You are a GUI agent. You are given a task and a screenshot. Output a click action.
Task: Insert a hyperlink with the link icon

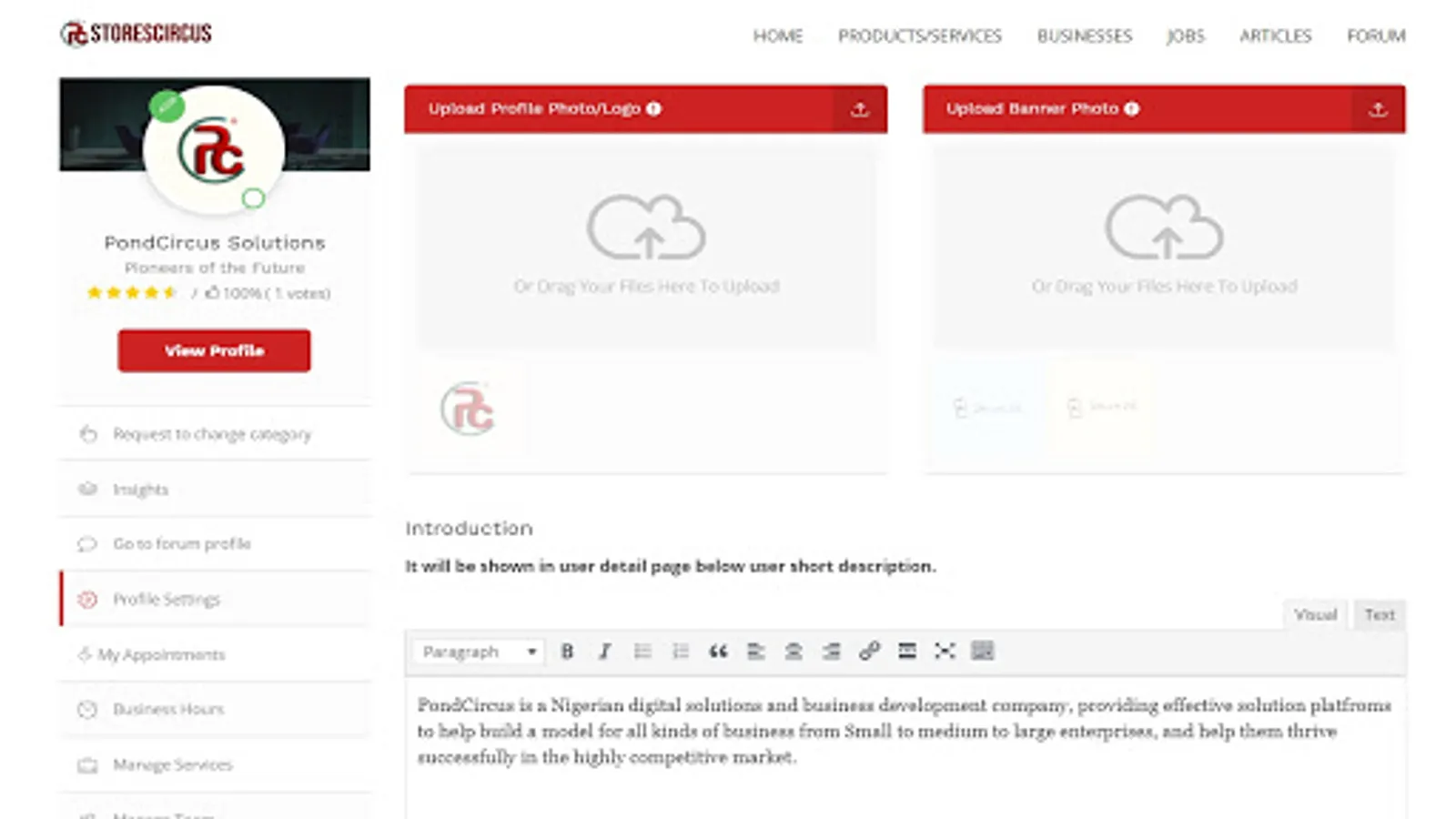869,652
